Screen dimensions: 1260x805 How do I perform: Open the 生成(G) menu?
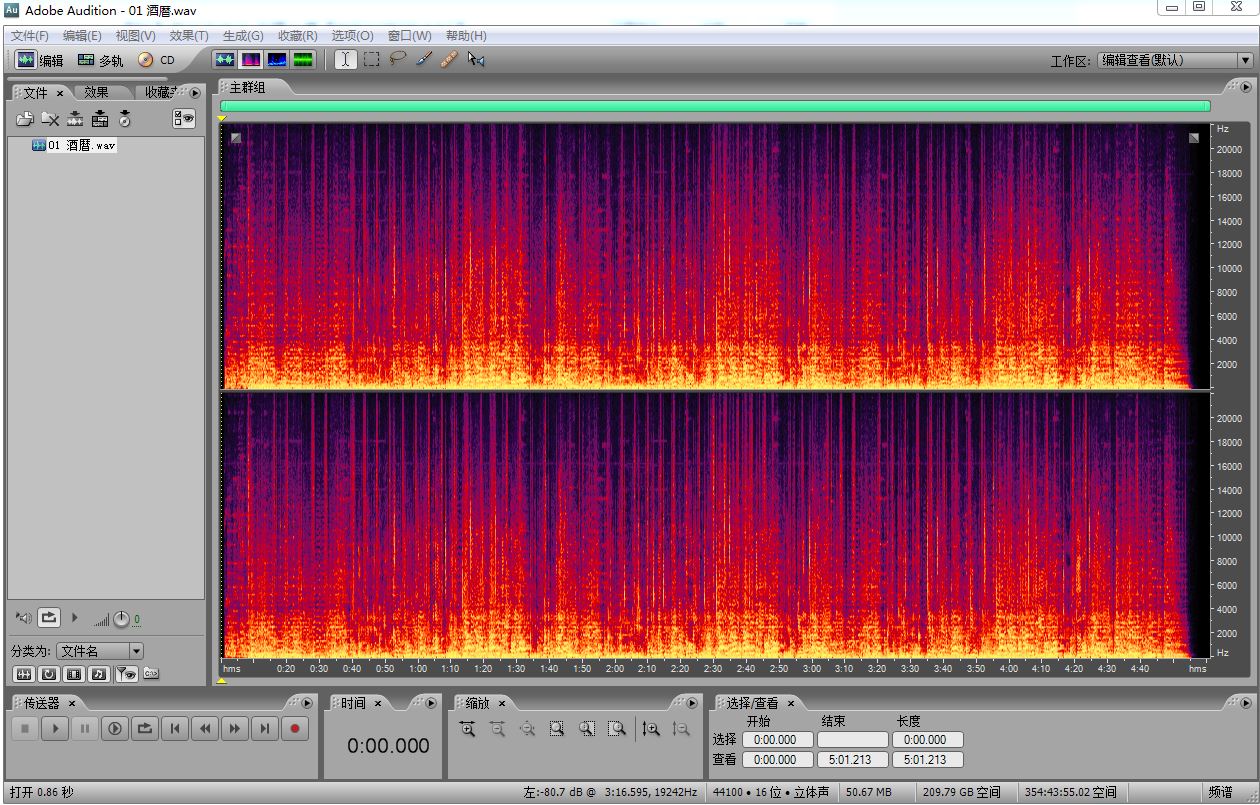(x=243, y=35)
